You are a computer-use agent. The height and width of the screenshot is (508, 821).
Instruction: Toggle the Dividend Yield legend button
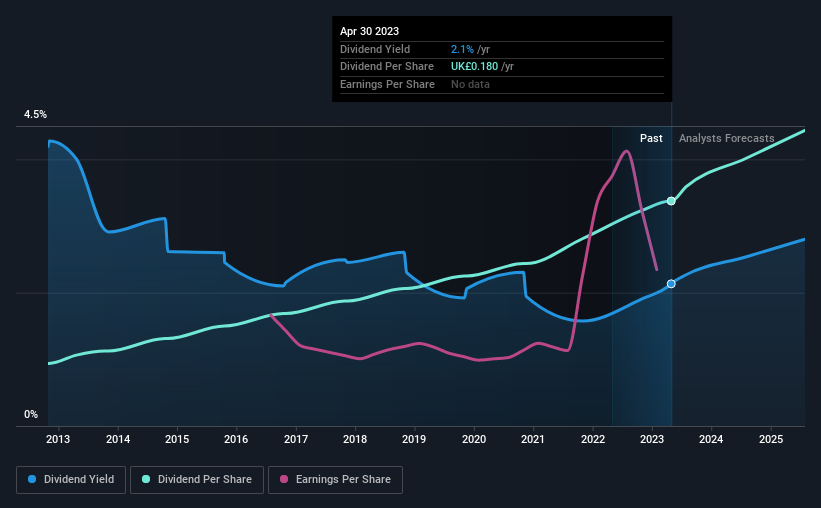[71, 480]
